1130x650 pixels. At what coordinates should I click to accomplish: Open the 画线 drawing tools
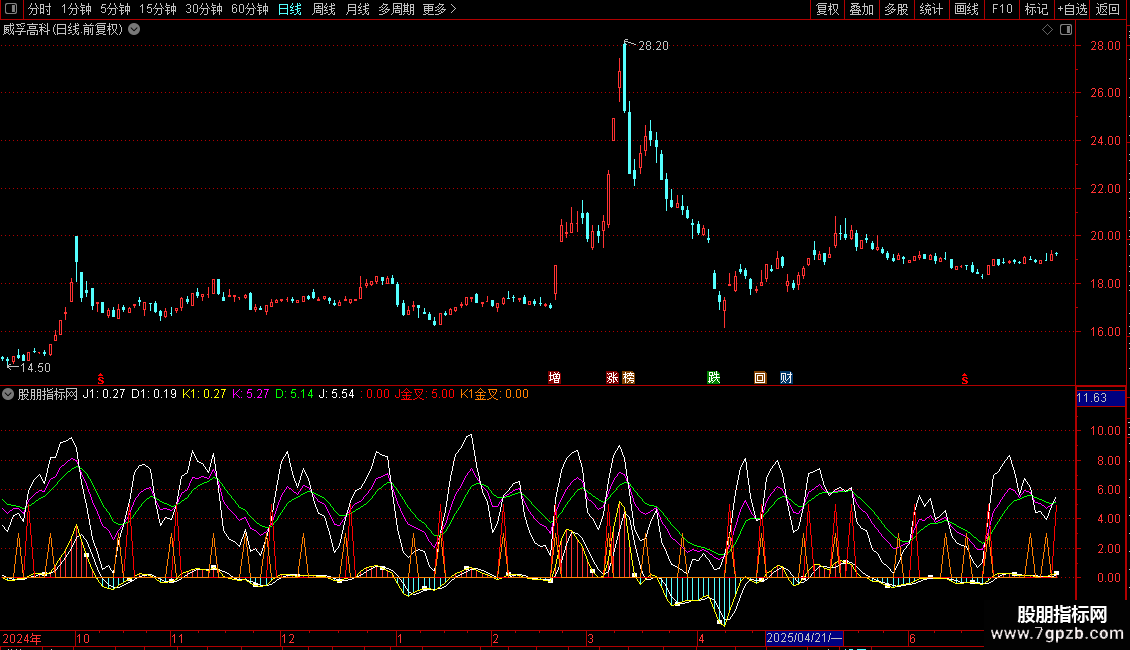tap(967, 10)
